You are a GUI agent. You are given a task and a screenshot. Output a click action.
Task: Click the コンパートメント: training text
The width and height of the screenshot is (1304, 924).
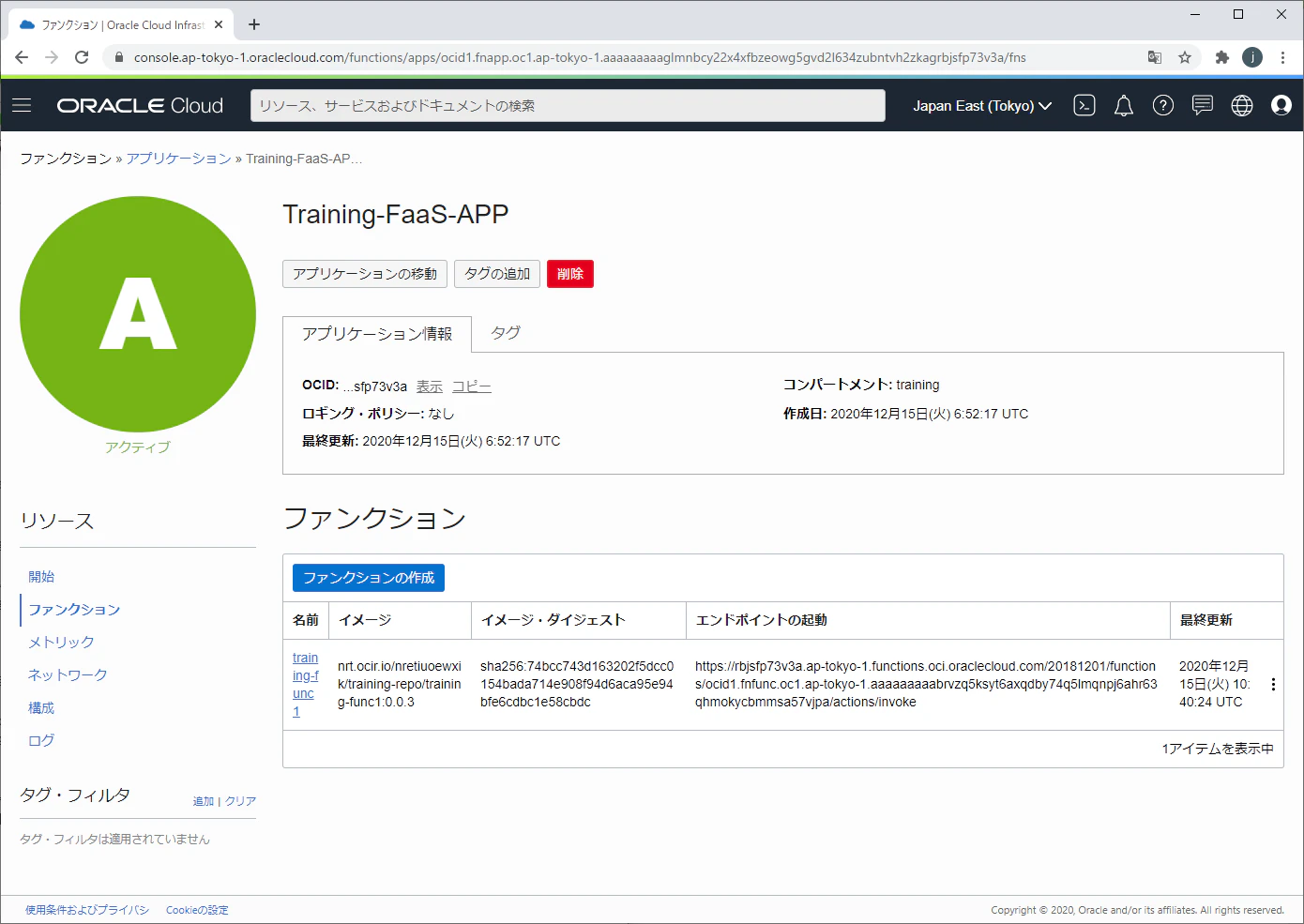click(861, 385)
